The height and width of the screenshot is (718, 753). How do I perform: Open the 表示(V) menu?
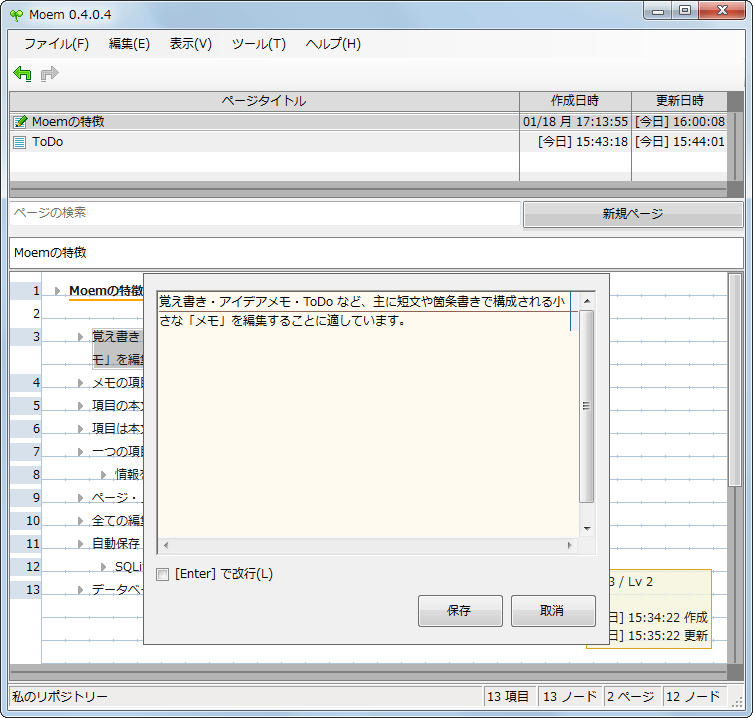[x=191, y=44]
